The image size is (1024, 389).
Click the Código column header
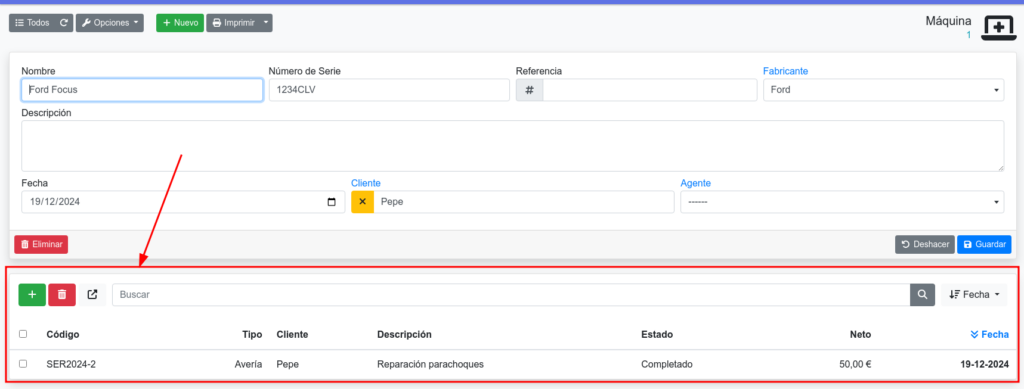(x=63, y=334)
